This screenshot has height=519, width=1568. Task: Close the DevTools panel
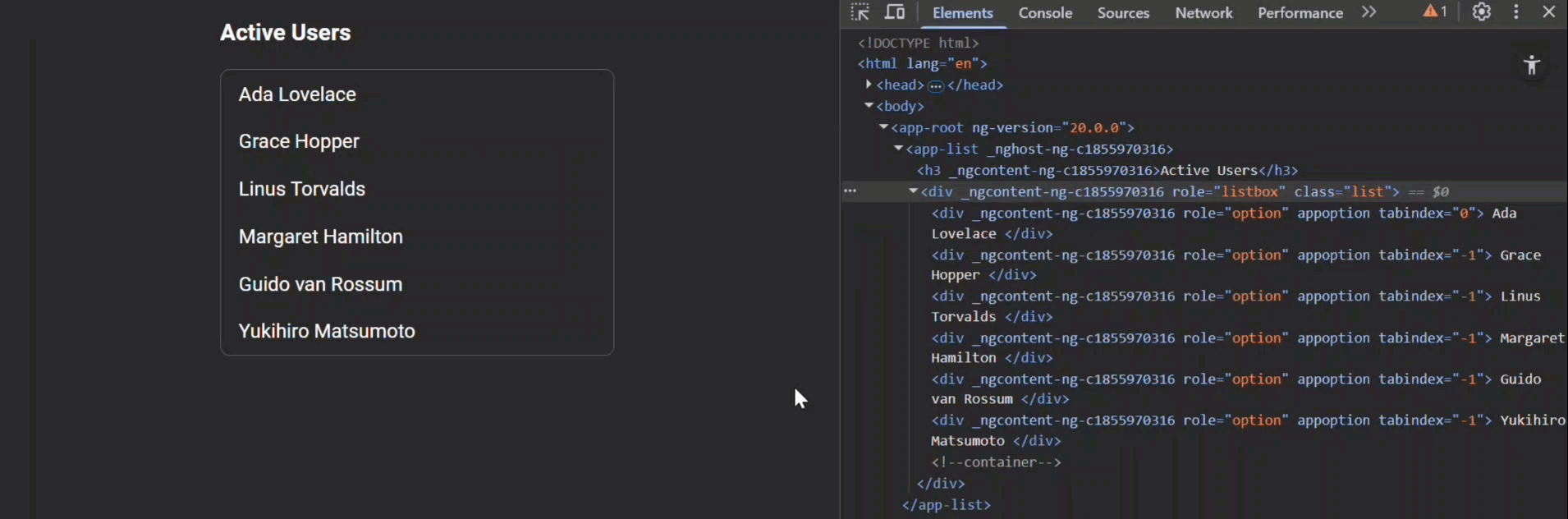pos(1549,12)
